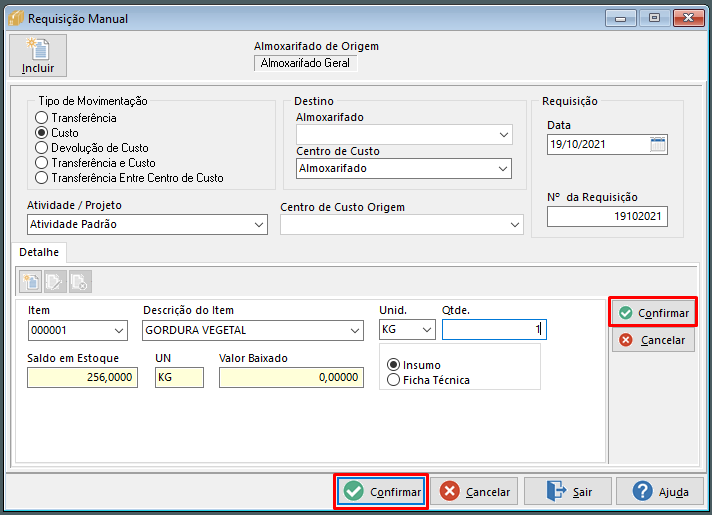Minimize the Requisição Manual window
The height and width of the screenshot is (515, 712).
click(x=620, y=18)
